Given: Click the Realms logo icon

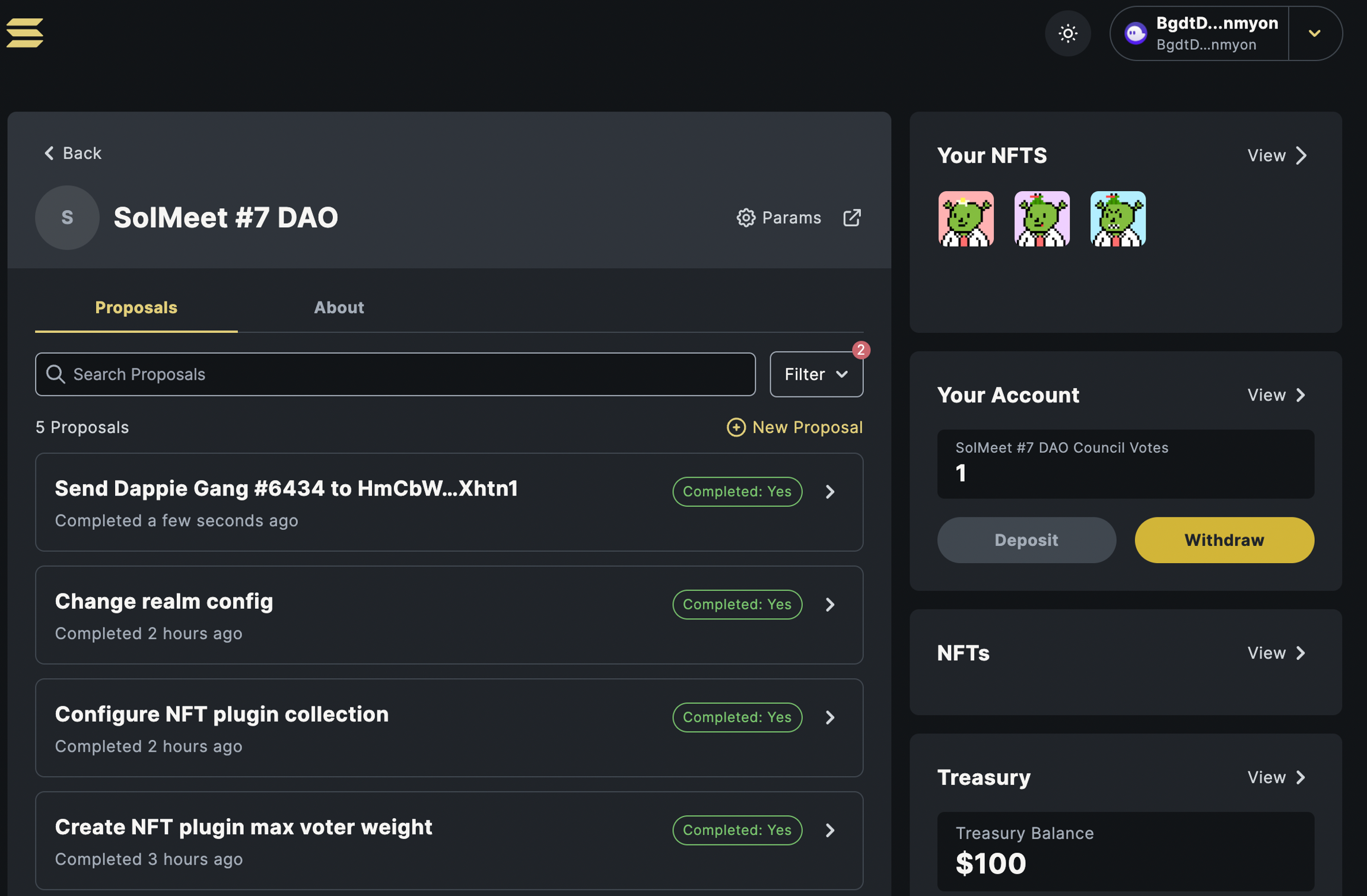Looking at the screenshot, I should click(25, 33).
